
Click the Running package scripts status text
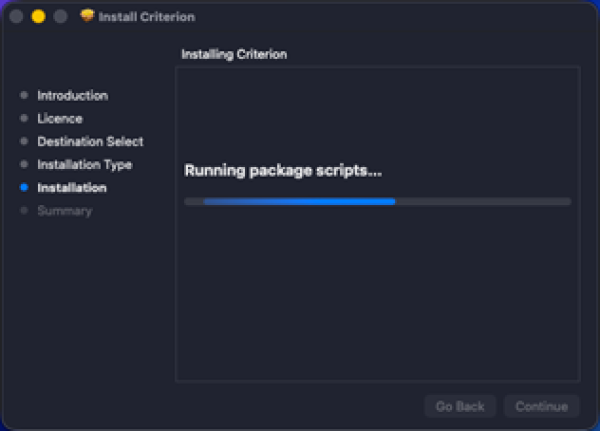tap(283, 171)
